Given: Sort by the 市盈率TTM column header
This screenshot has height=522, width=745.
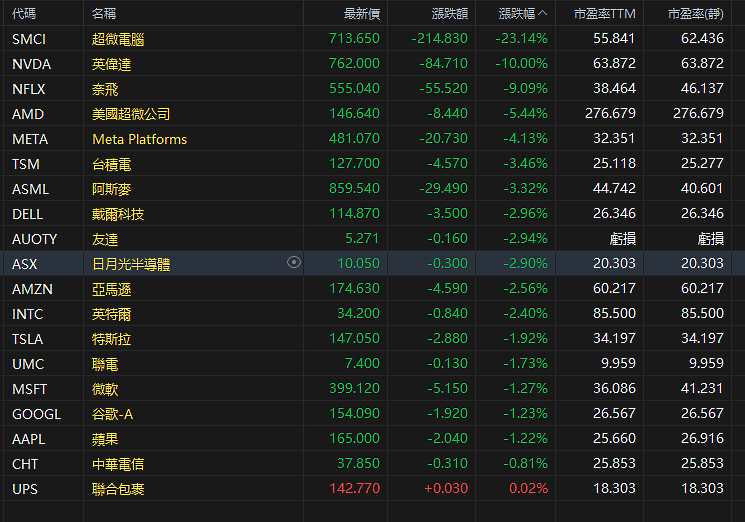Looking at the screenshot, I should 604,14.
